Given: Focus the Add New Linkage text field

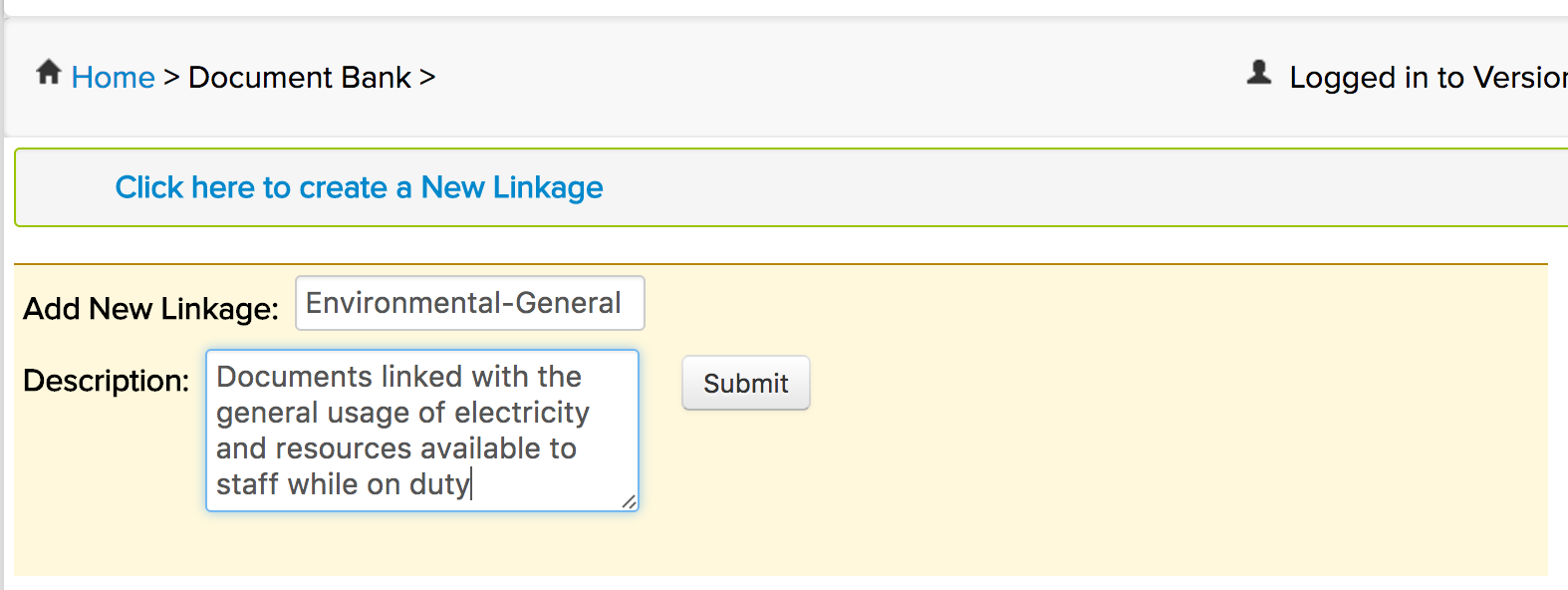Looking at the screenshot, I should (470, 303).
